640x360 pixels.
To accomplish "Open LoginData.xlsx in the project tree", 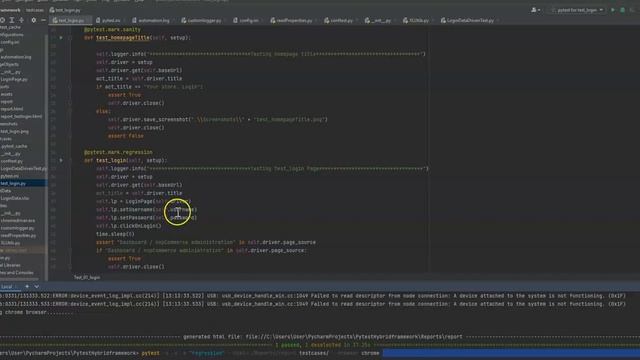I will 15,198.
